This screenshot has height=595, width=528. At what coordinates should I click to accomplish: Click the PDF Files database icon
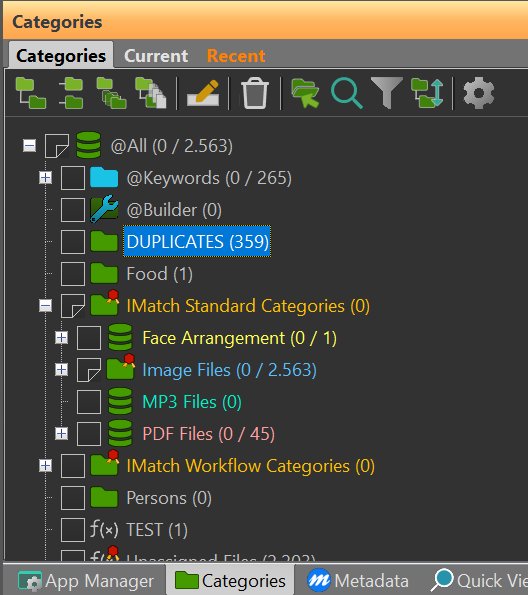[x=120, y=433]
